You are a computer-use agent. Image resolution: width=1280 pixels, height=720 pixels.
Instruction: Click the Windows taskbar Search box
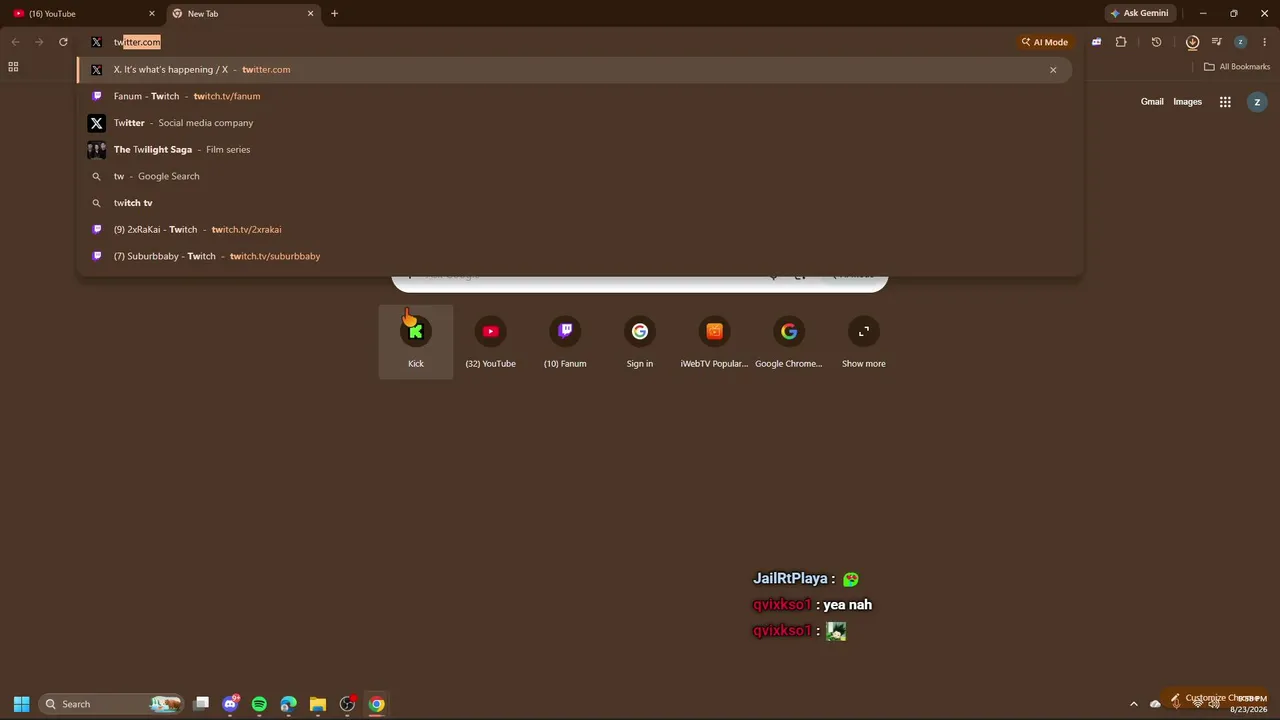coord(112,704)
